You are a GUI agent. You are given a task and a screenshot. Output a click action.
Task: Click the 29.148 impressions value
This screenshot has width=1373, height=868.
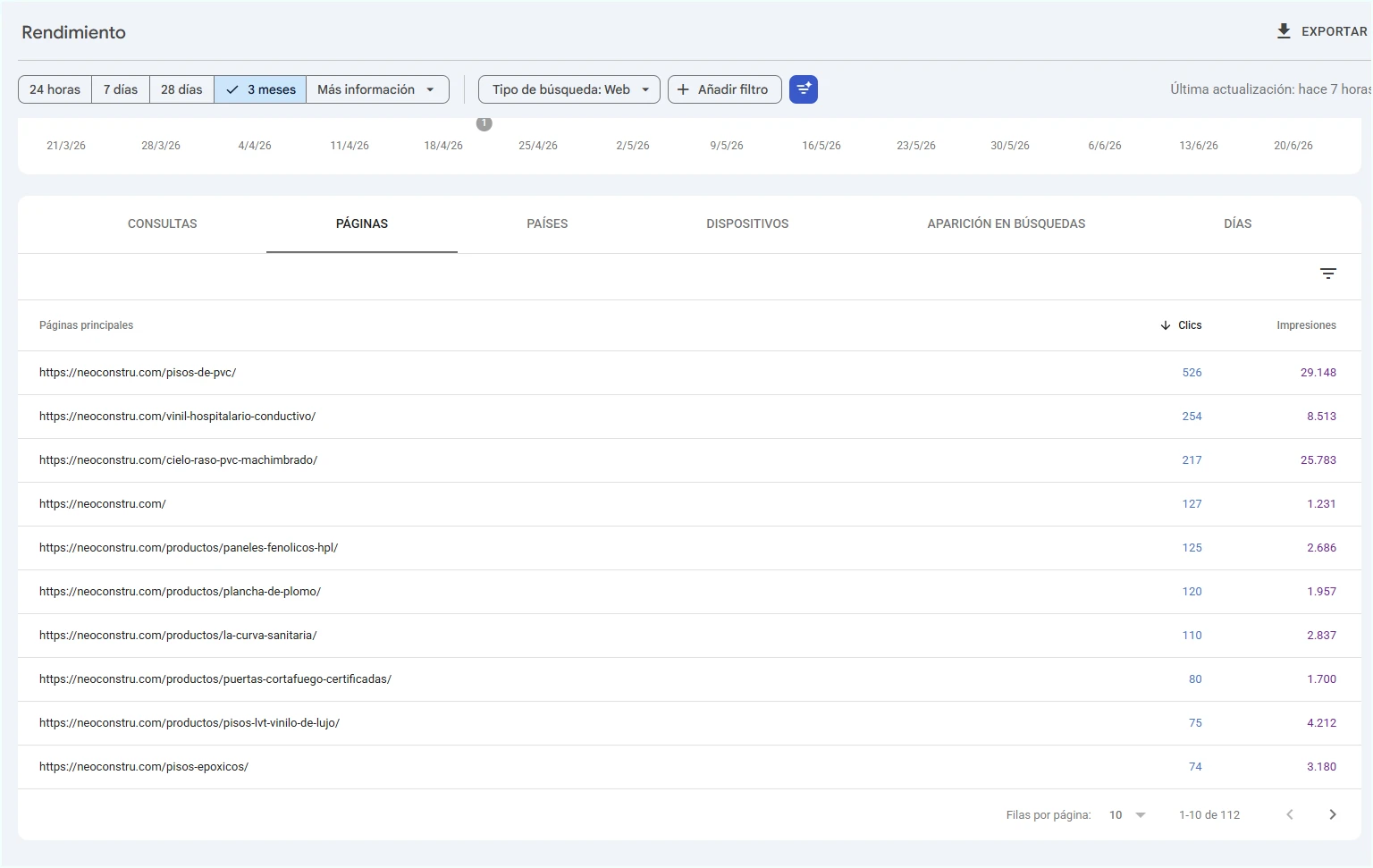(x=1318, y=373)
